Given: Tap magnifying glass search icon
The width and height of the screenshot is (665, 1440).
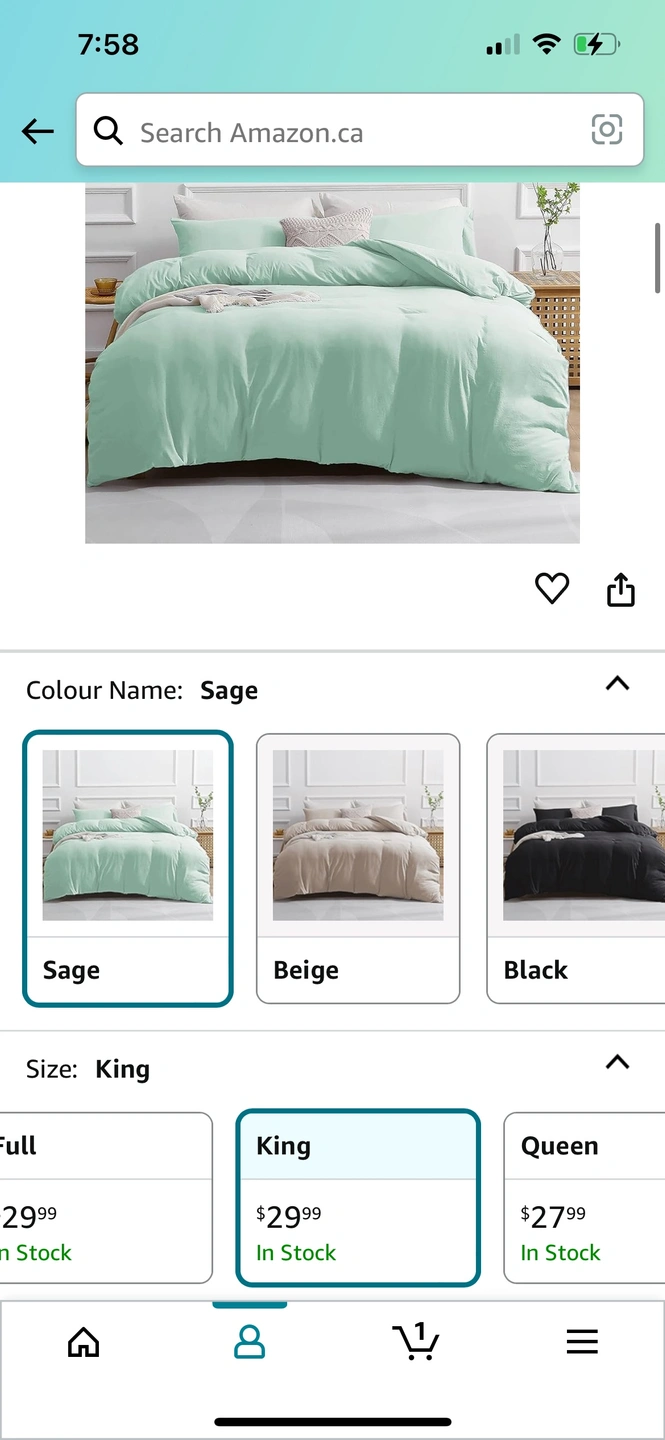Looking at the screenshot, I should [x=108, y=130].
